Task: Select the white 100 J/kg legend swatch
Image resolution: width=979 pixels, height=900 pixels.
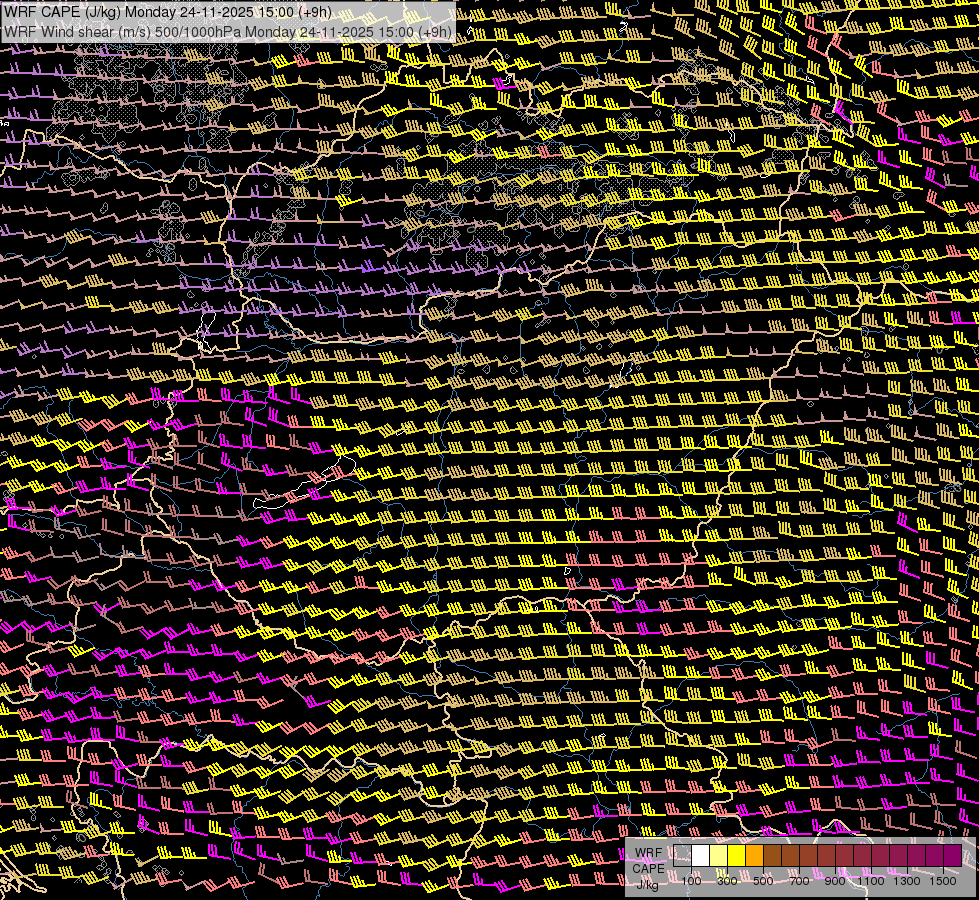Action: (701, 856)
